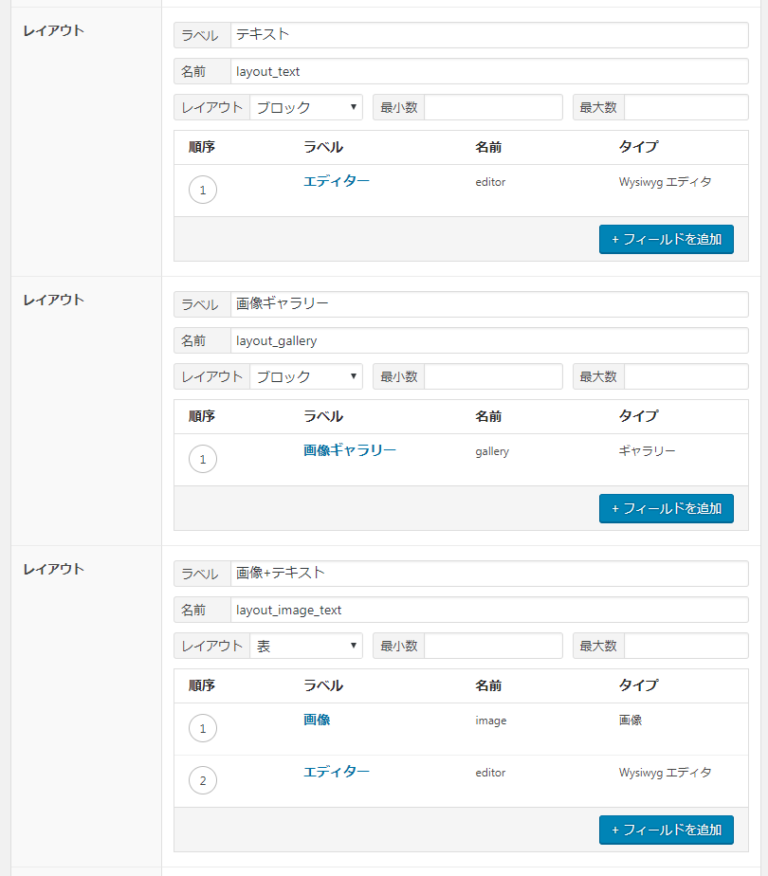768x876 pixels.
Task: Open エディター field in テキスト layout
Action: [336, 181]
